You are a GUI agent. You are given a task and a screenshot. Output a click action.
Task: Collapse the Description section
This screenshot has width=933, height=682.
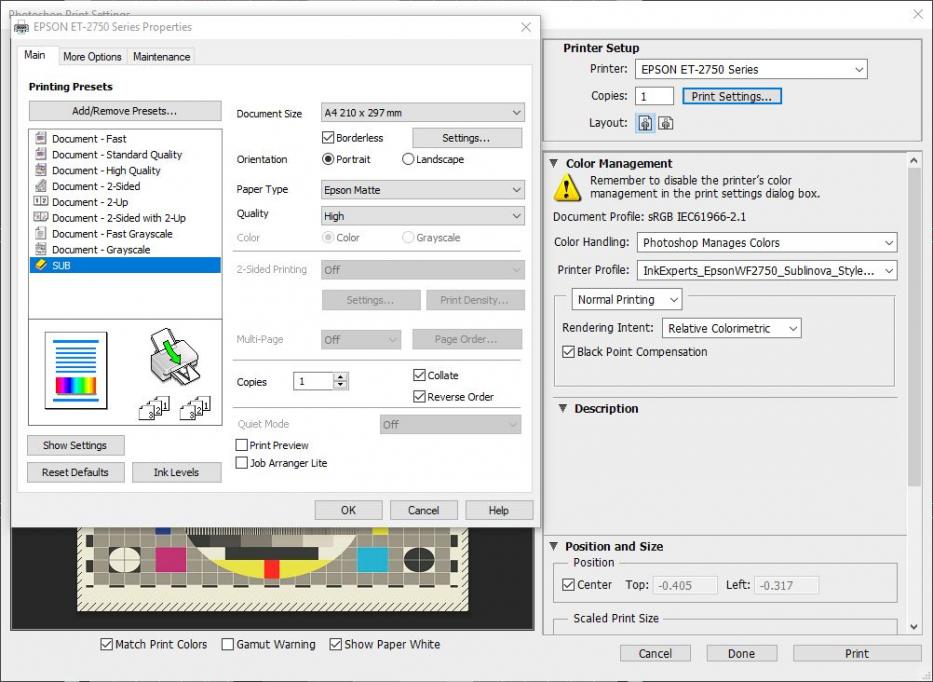562,408
